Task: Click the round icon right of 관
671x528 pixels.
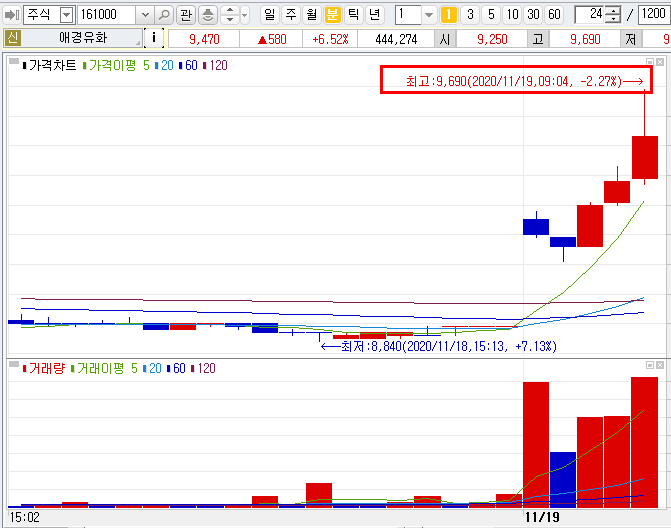Action: point(208,15)
